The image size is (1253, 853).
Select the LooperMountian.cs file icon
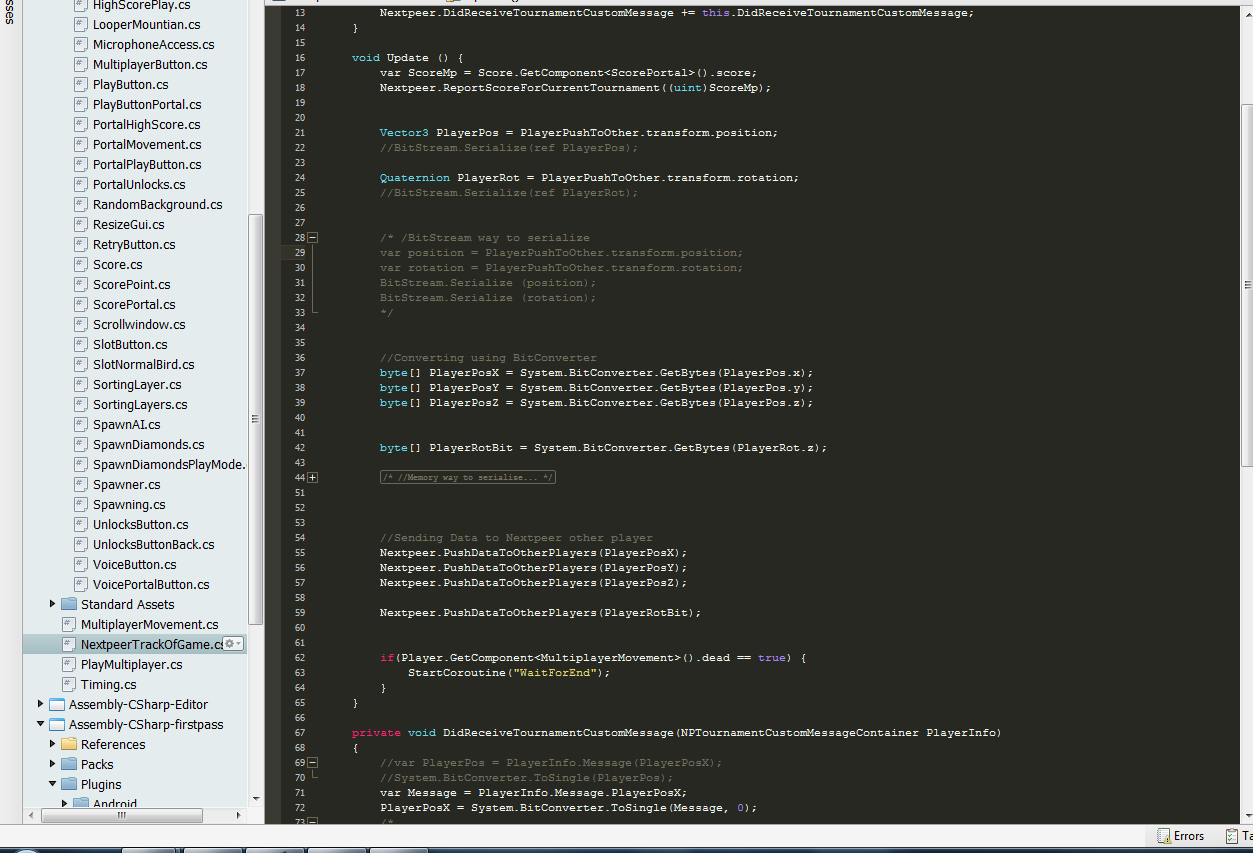tap(81, 25)
